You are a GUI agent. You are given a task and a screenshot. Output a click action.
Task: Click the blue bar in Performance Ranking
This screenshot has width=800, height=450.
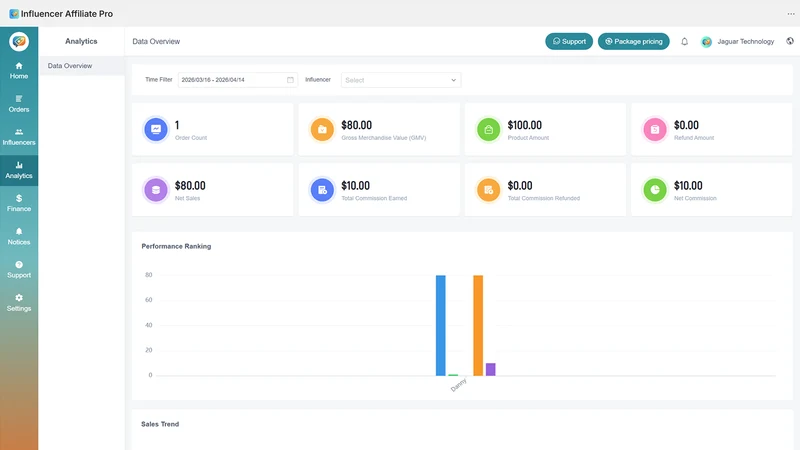(x=440, y=326)
